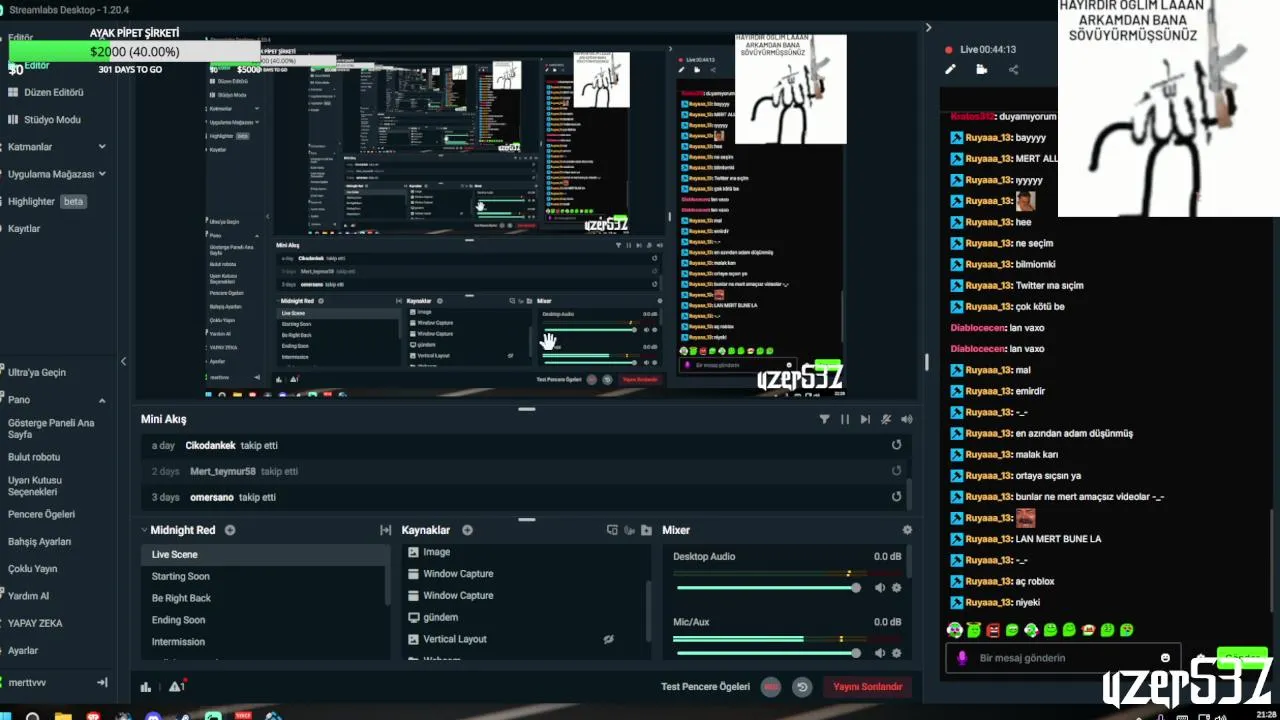
Task: Show hidden Vertical Layout source
Action: click(608, 639)
